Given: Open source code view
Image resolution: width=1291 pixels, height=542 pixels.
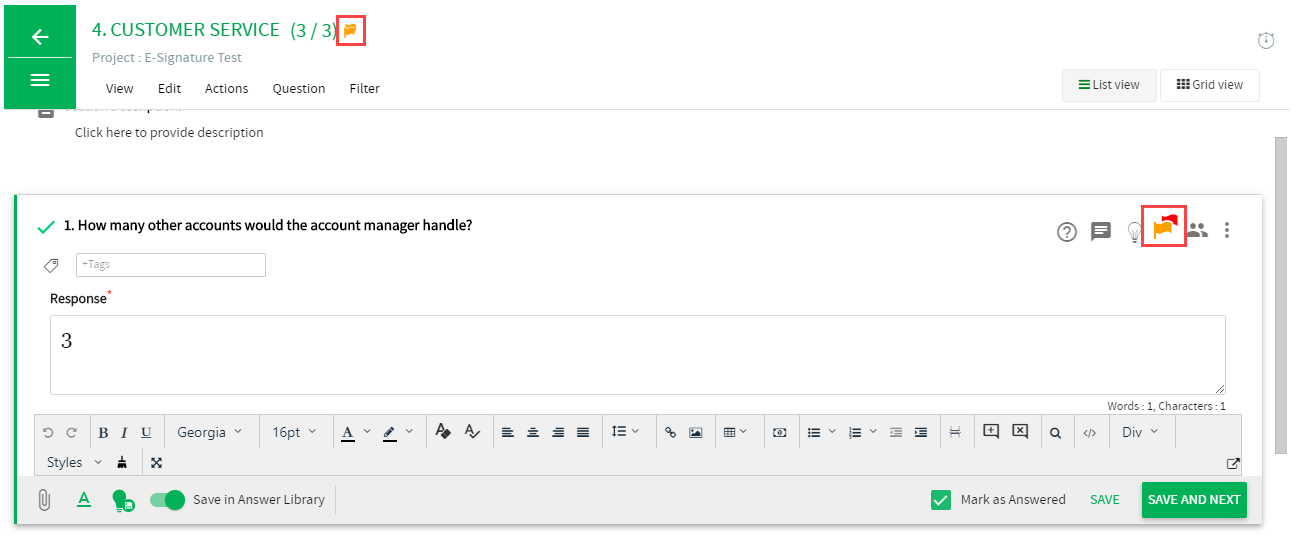Looking at the screenshot, I should pos(1090,433).
